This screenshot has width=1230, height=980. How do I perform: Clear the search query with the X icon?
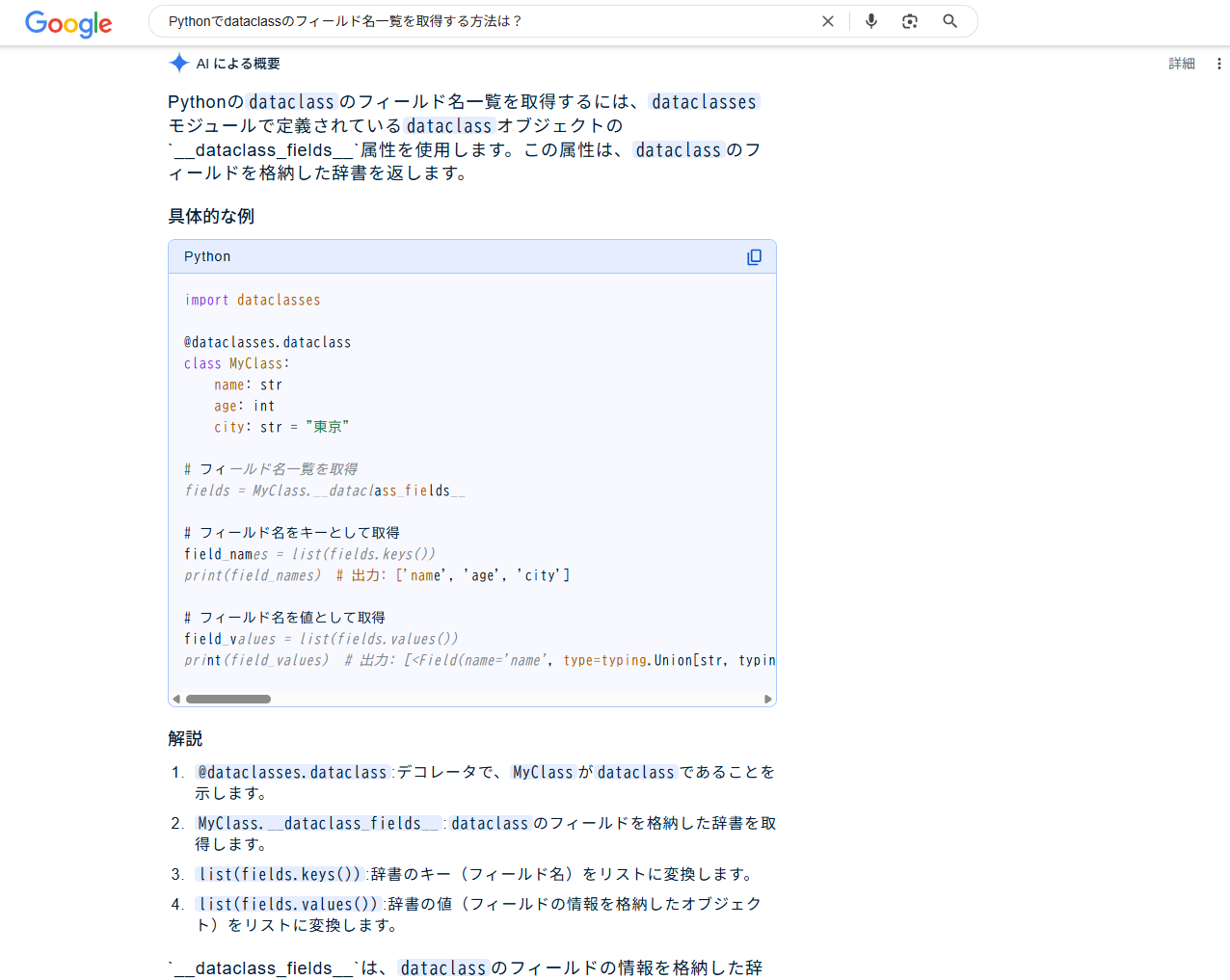[827, 20]
